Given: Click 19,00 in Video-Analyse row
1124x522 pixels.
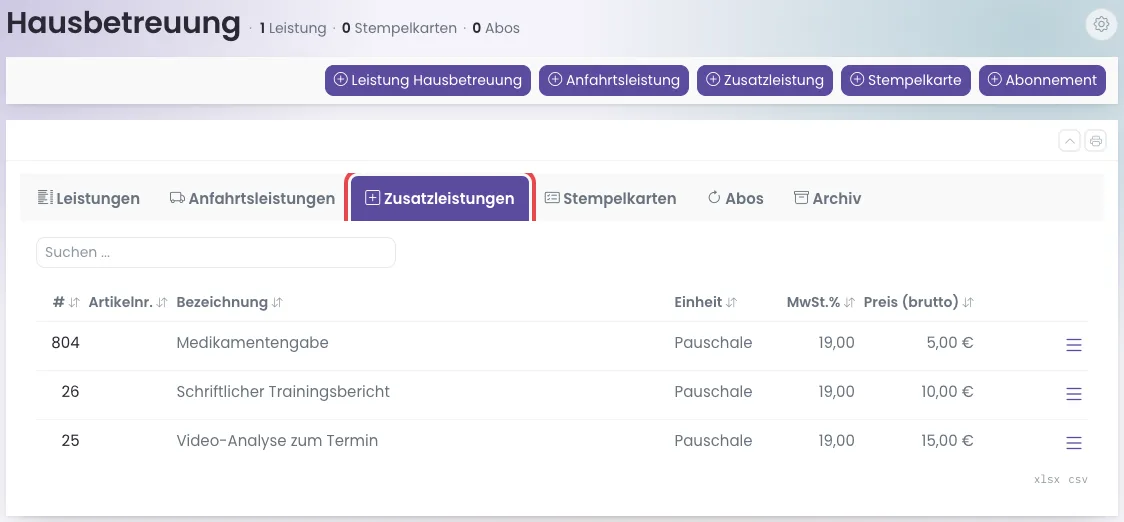Looking at the screenshot, I should click(x=837, y=440).
